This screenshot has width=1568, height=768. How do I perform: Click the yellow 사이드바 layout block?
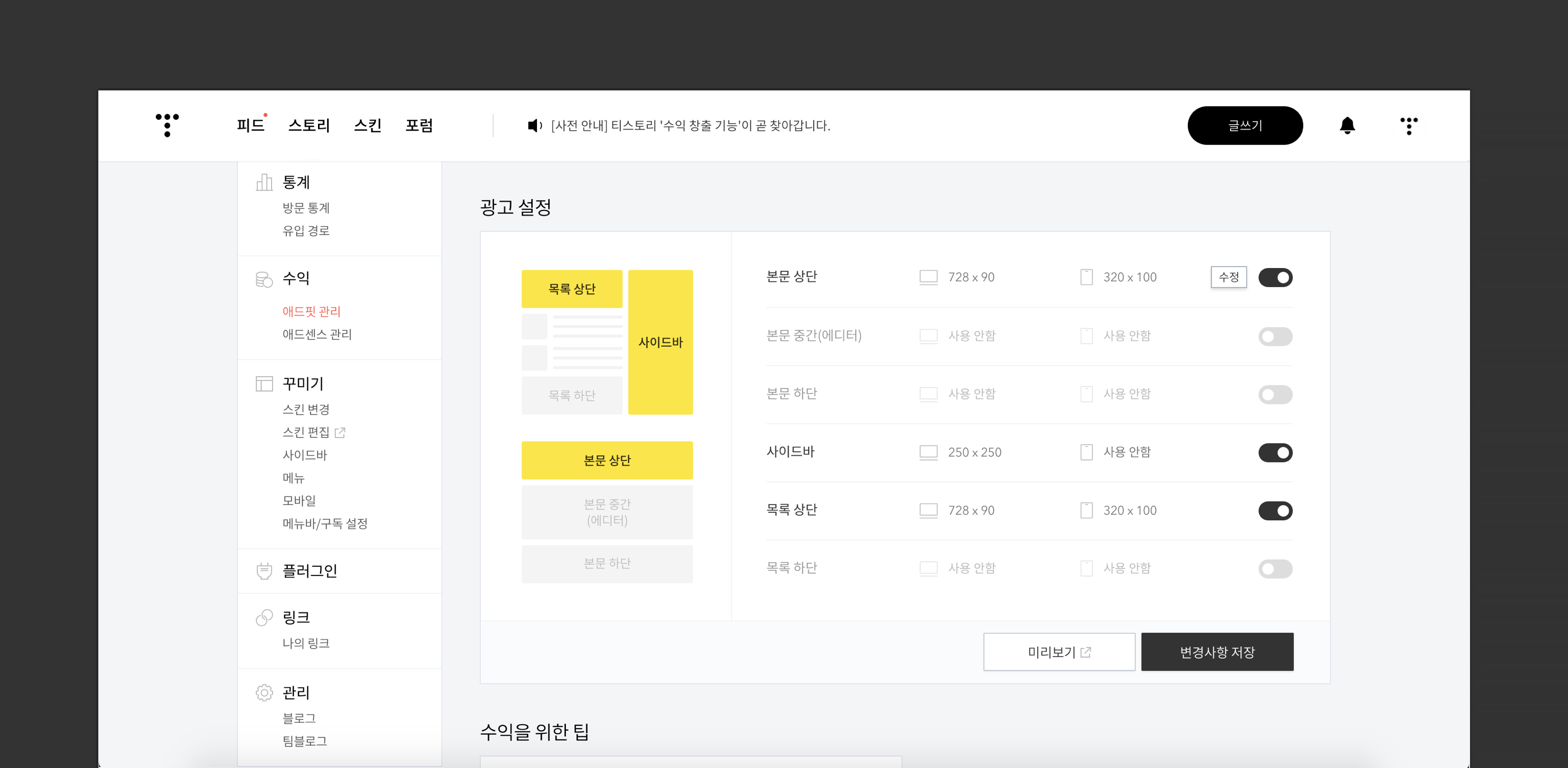click(x=660, y=342)
